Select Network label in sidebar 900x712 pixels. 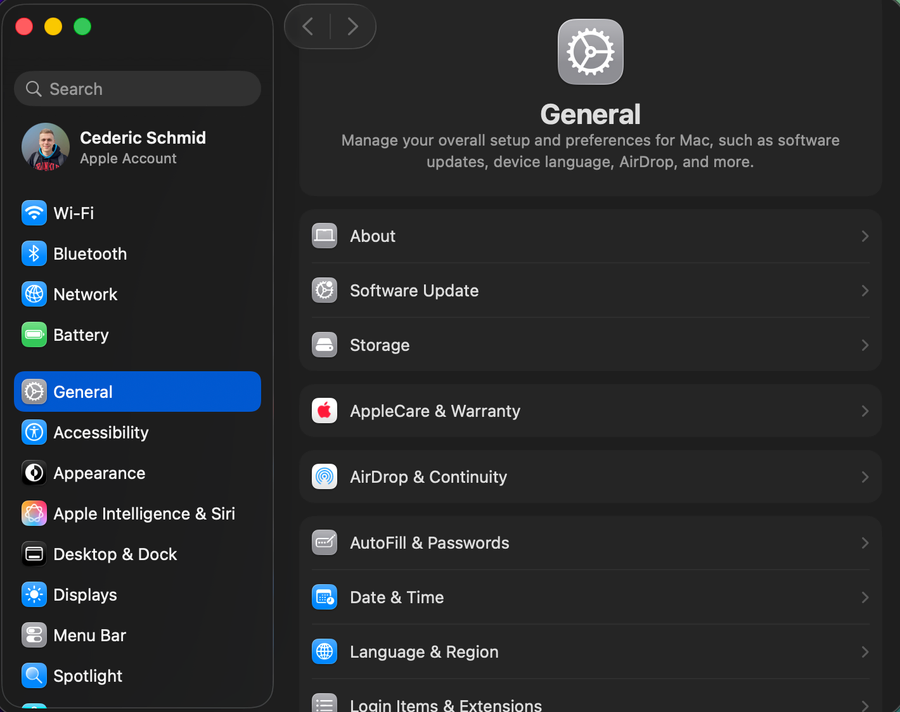[86, 294]
